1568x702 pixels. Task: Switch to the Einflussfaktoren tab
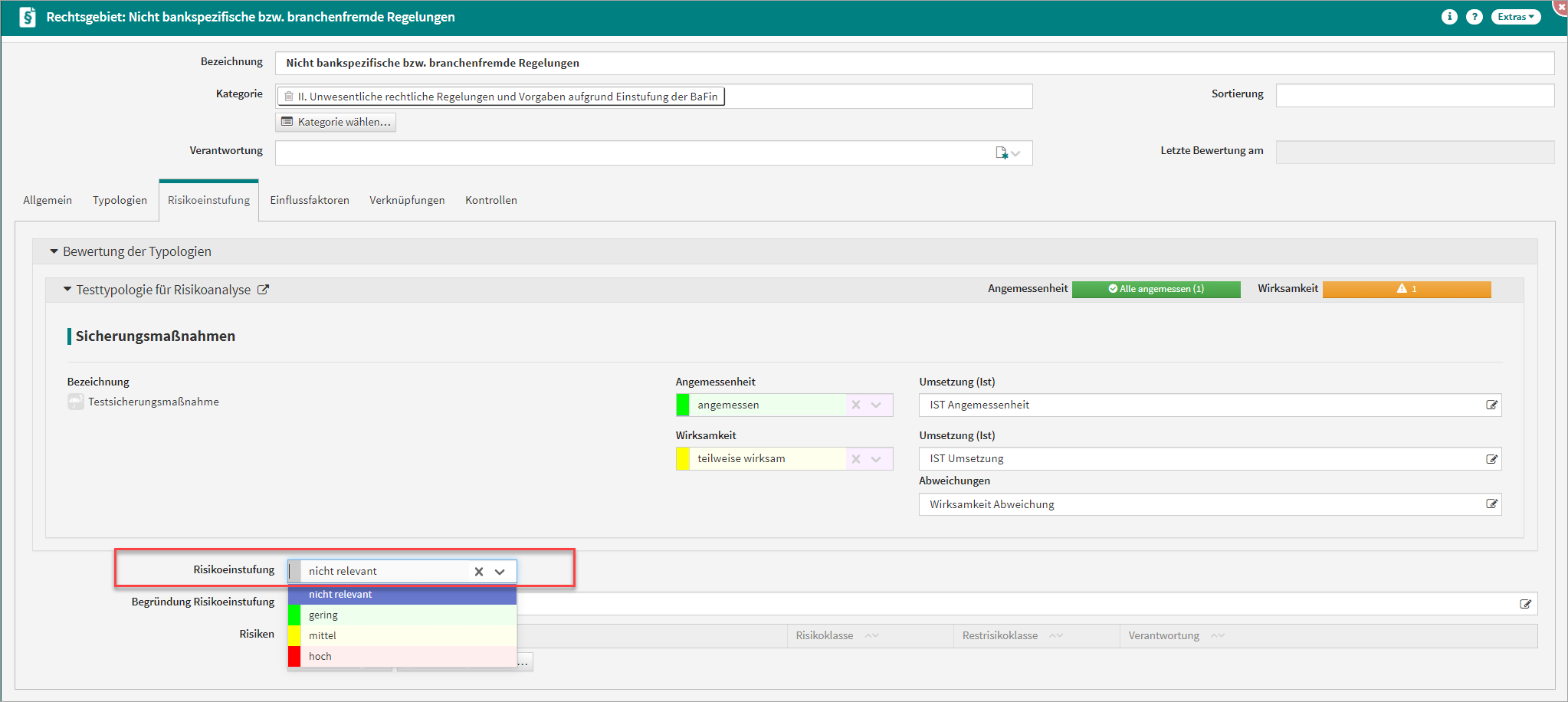pyautogui.click(x=309, y=200)
